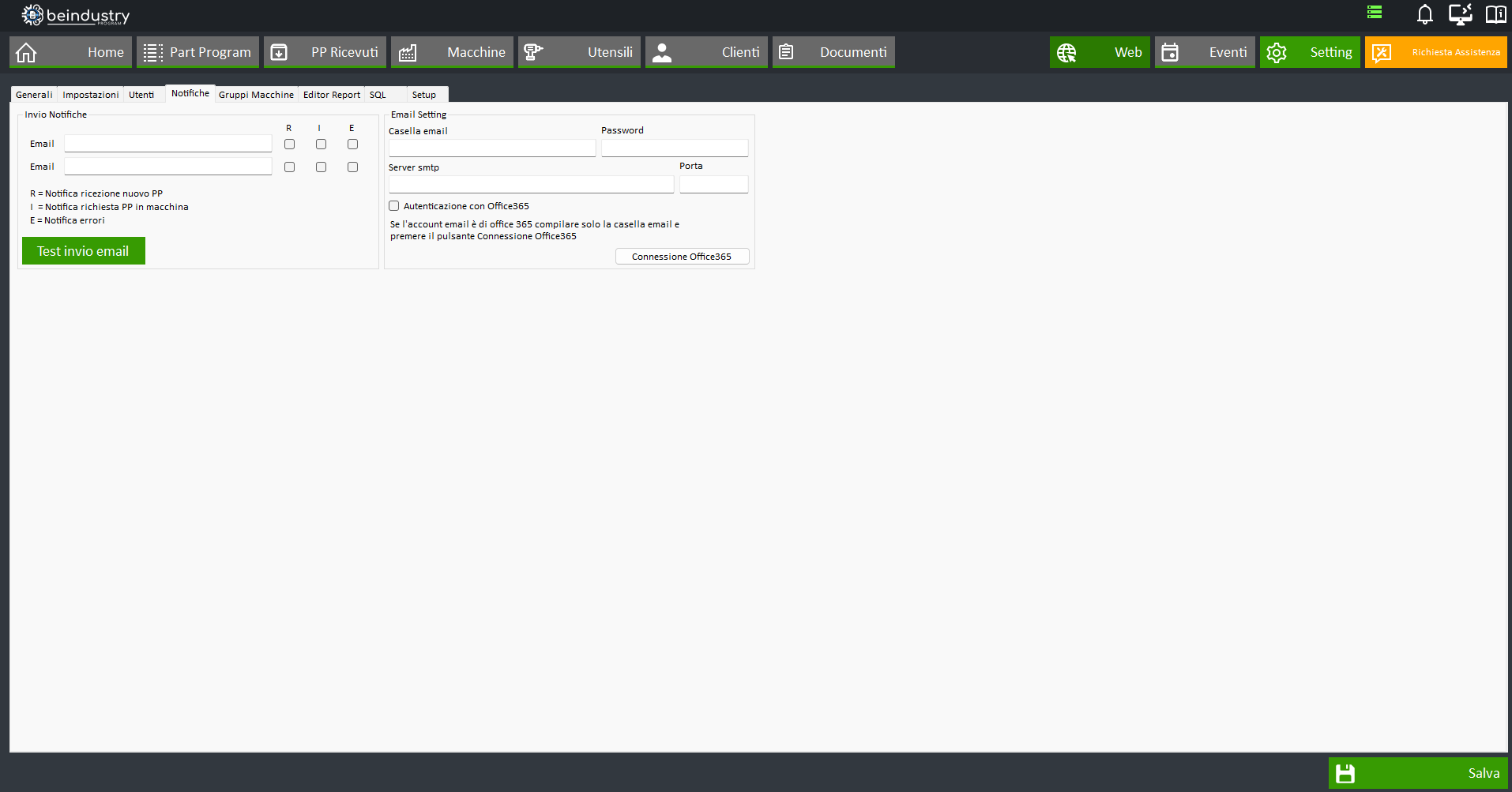The width and height of the screenshot is (1512, 792).
Task: Open the notifications bell icon
Action: click(1424, 14)
